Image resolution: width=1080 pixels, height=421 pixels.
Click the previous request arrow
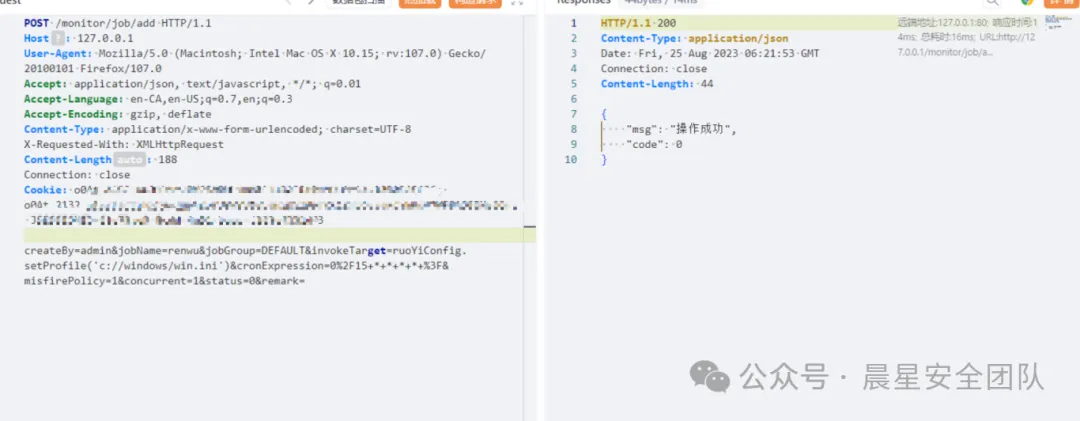point(288,3)
